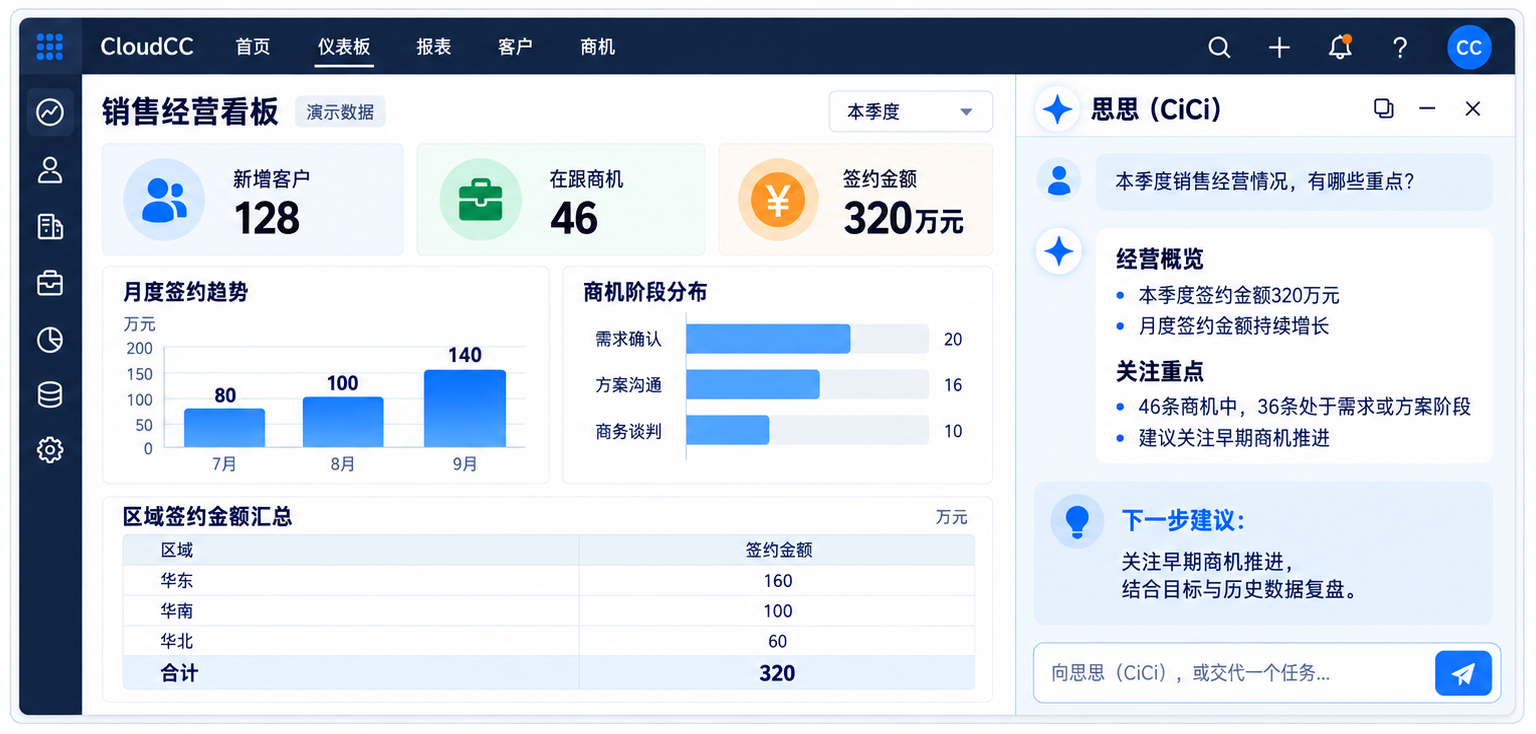Send the message with paper plane button
The height and width of the screenshot is (734, 1536).
click(1463, 673)
